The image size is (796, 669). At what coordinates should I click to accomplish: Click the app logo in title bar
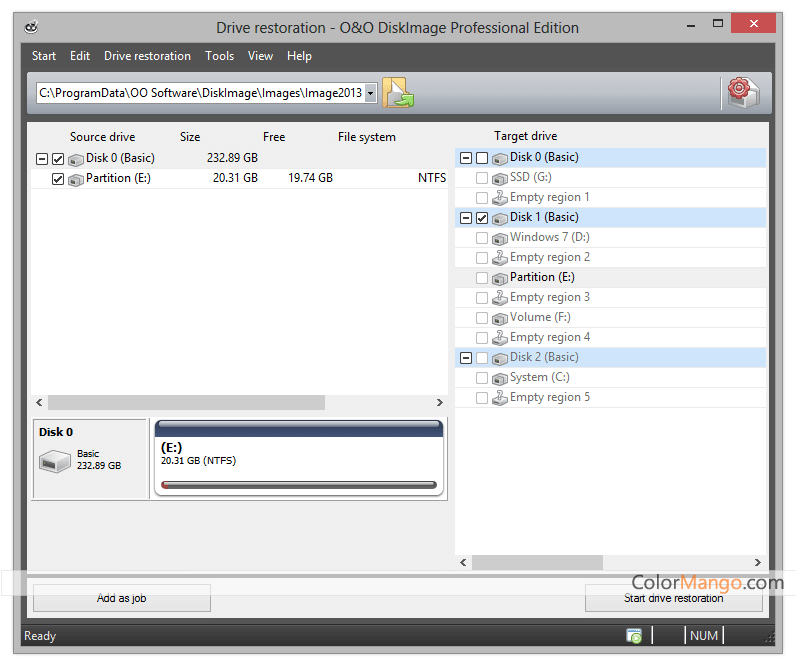(x=33, y=27)
